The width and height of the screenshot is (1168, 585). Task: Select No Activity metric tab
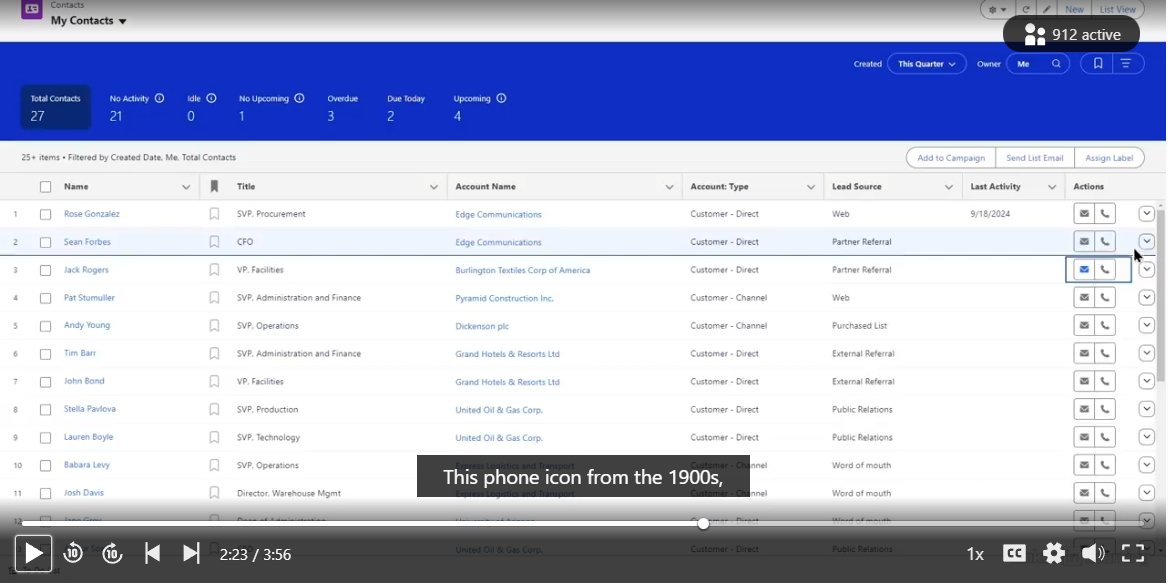coord(136,107)
